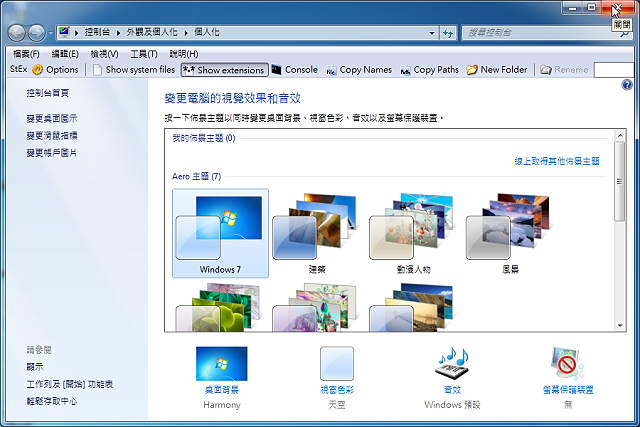The image size is (640, 427).
Task: Open 變更帳戶圖片 link
Action: pyautogui.click(x=52, y=153)
